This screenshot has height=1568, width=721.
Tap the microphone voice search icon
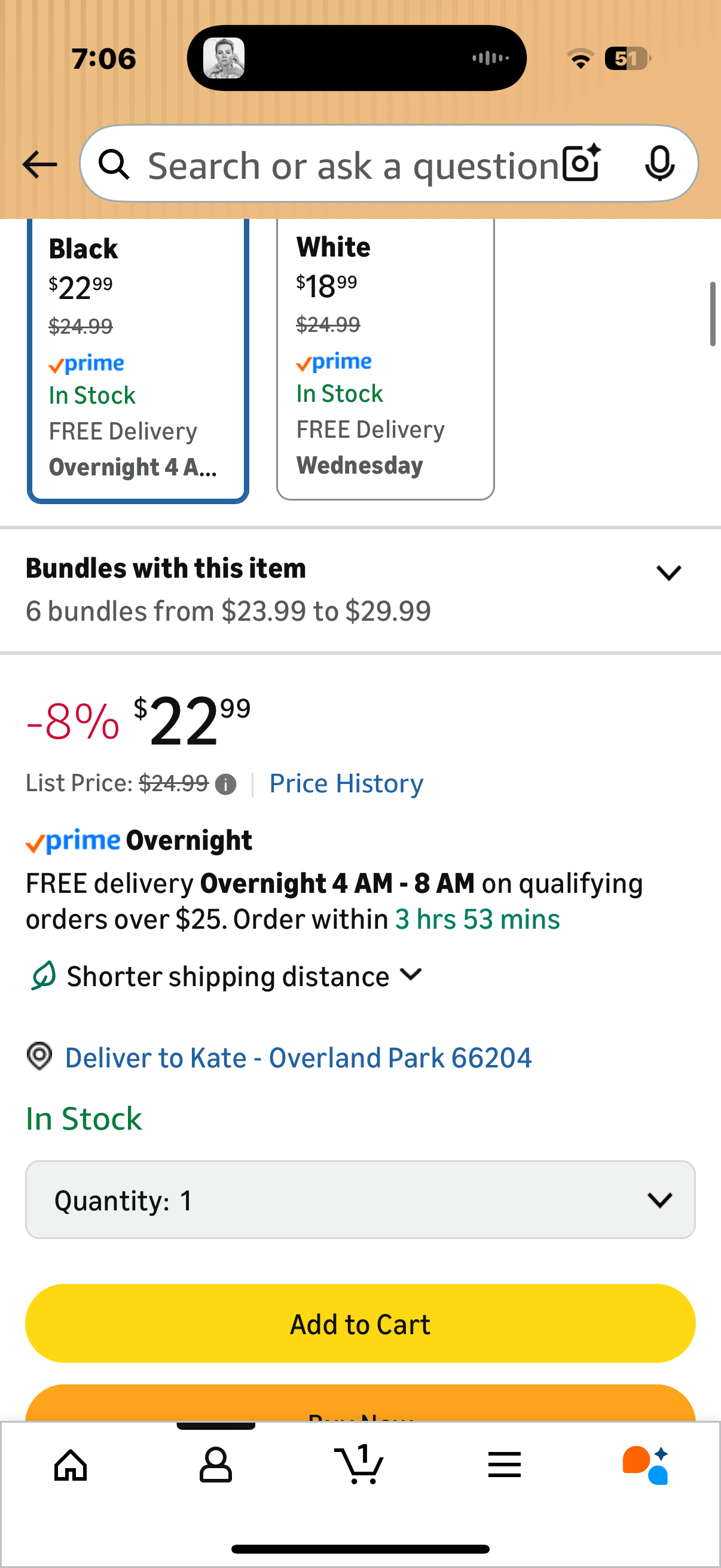659,164
